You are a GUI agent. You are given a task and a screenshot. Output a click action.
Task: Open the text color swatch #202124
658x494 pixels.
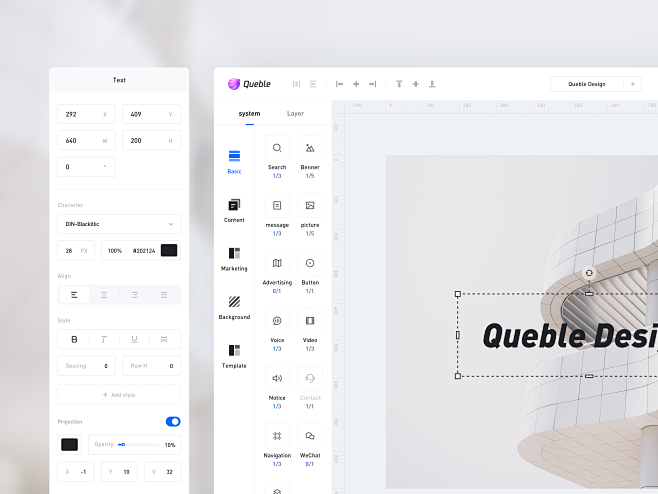[169, 250]
